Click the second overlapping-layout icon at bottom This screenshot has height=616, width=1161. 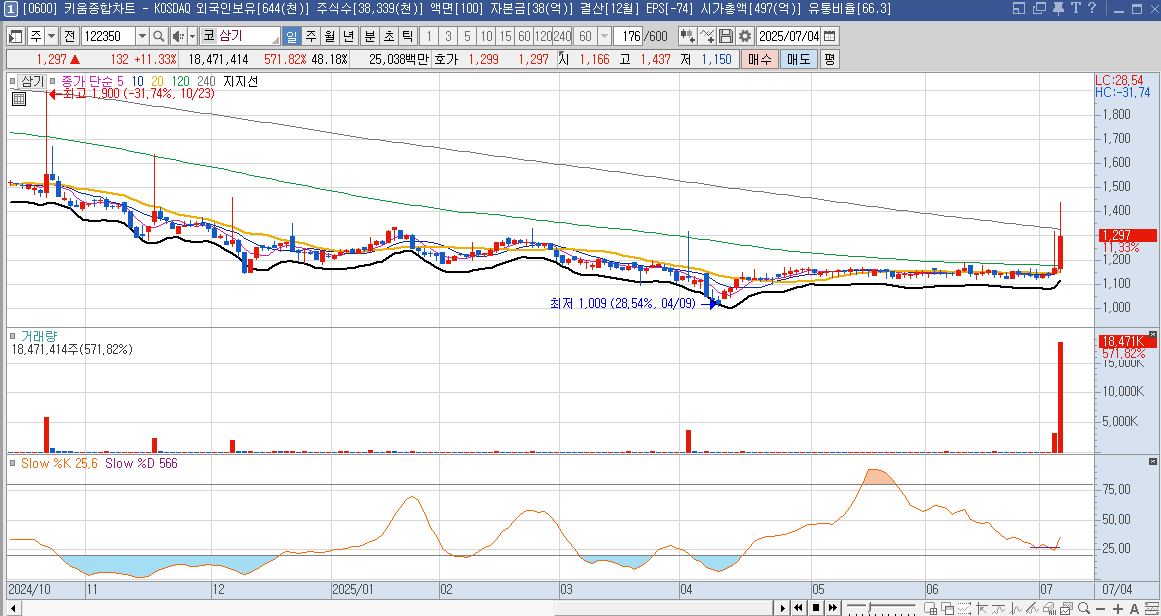coord(948,608)
